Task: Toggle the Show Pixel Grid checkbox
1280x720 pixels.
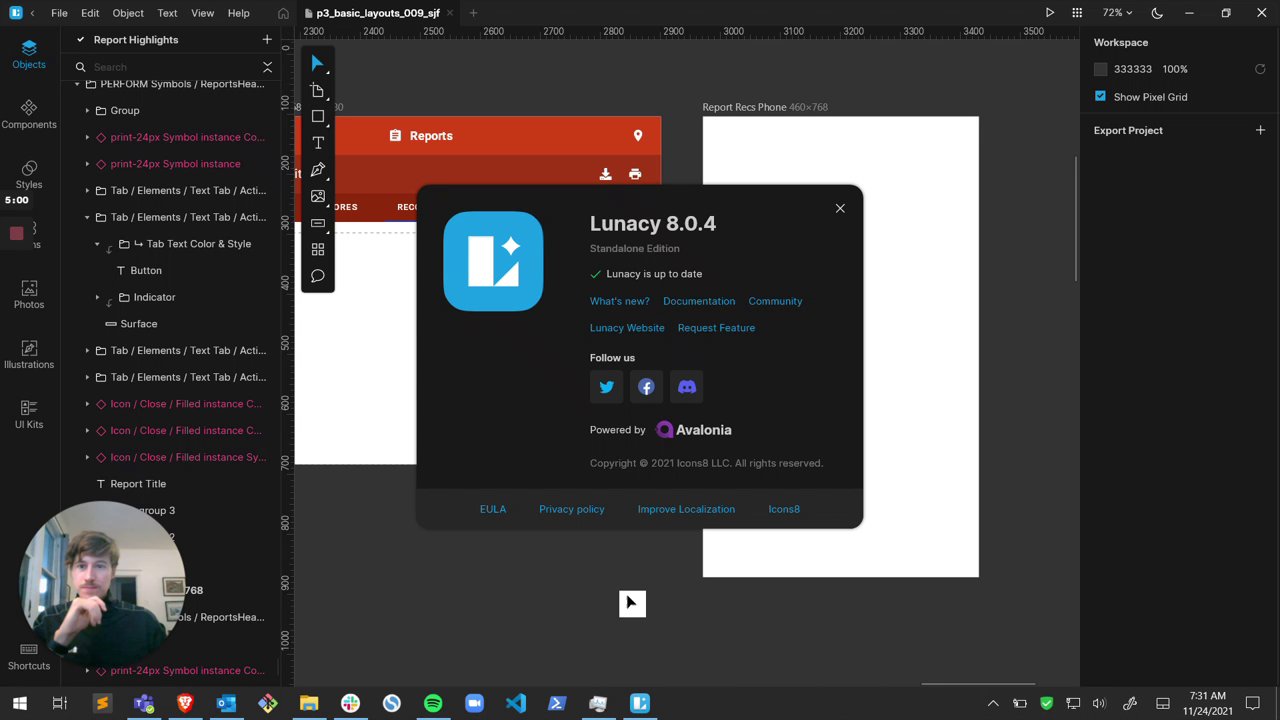Action: (x=1100, y=96)
